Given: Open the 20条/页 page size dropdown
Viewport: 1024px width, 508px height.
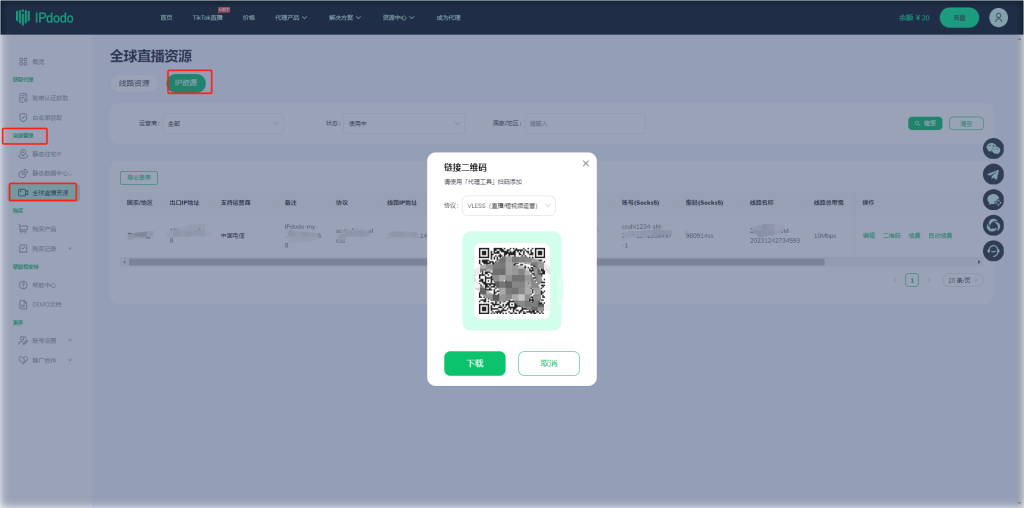Looking at the screenshot, I should click(963, 280).
